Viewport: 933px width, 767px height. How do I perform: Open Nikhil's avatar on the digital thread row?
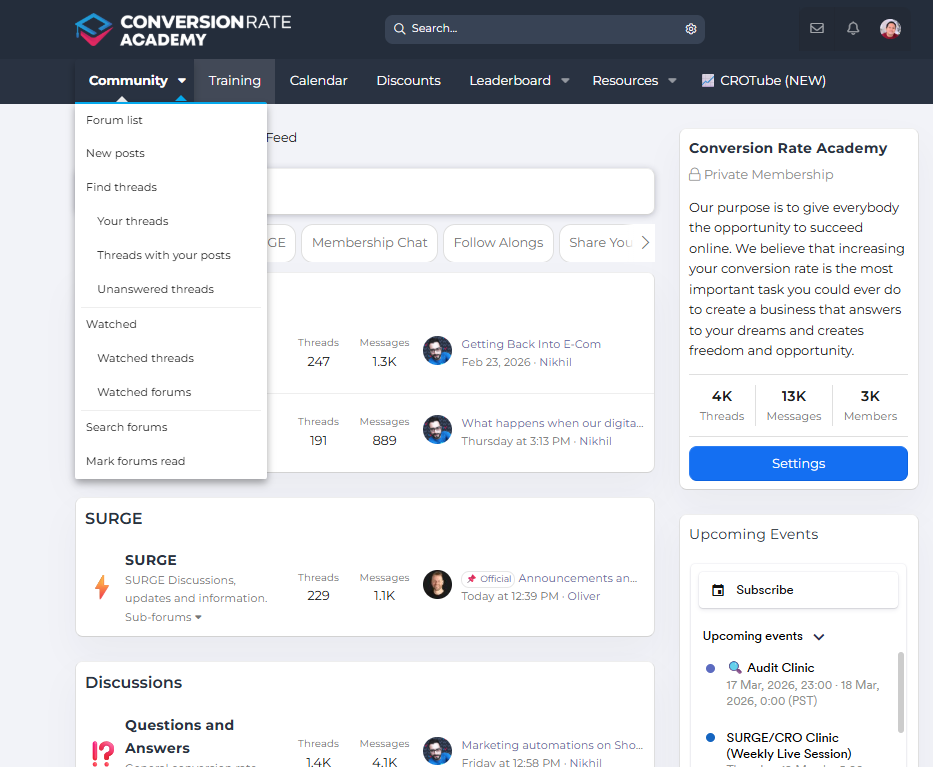pyautogui.click(x=437, y=429)
